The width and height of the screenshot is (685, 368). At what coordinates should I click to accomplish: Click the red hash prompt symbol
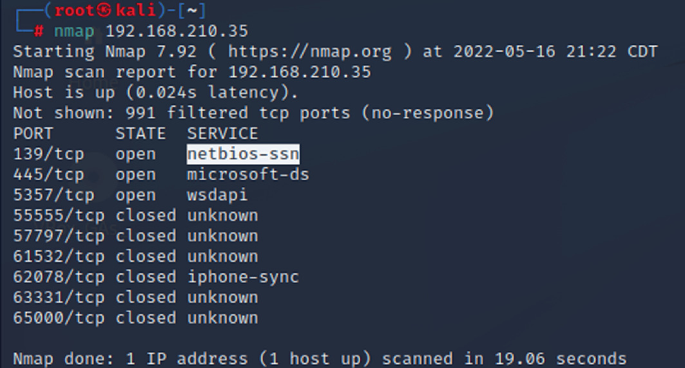point(38,31)
